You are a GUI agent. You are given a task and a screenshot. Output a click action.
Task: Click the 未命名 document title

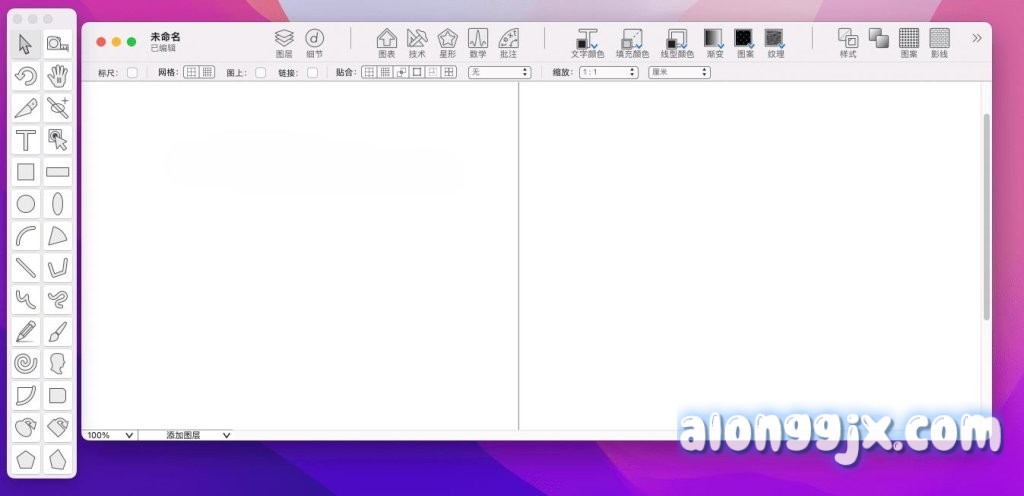165,37
